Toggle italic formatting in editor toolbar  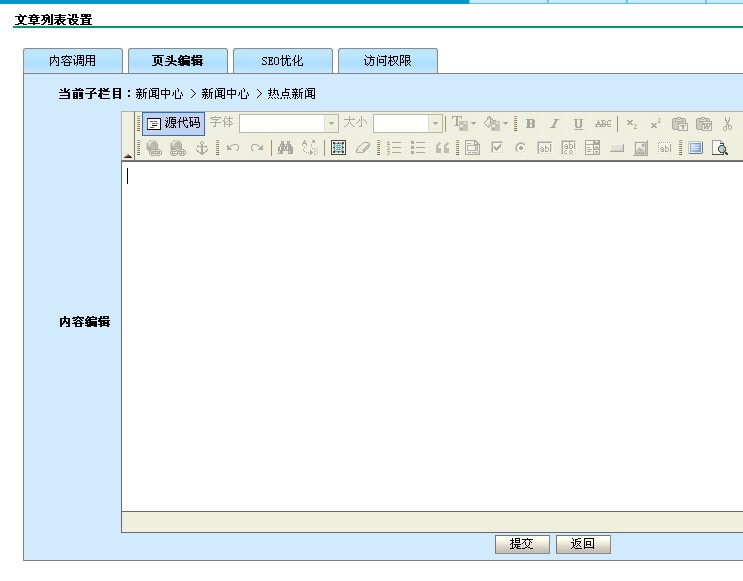point(554,124)
